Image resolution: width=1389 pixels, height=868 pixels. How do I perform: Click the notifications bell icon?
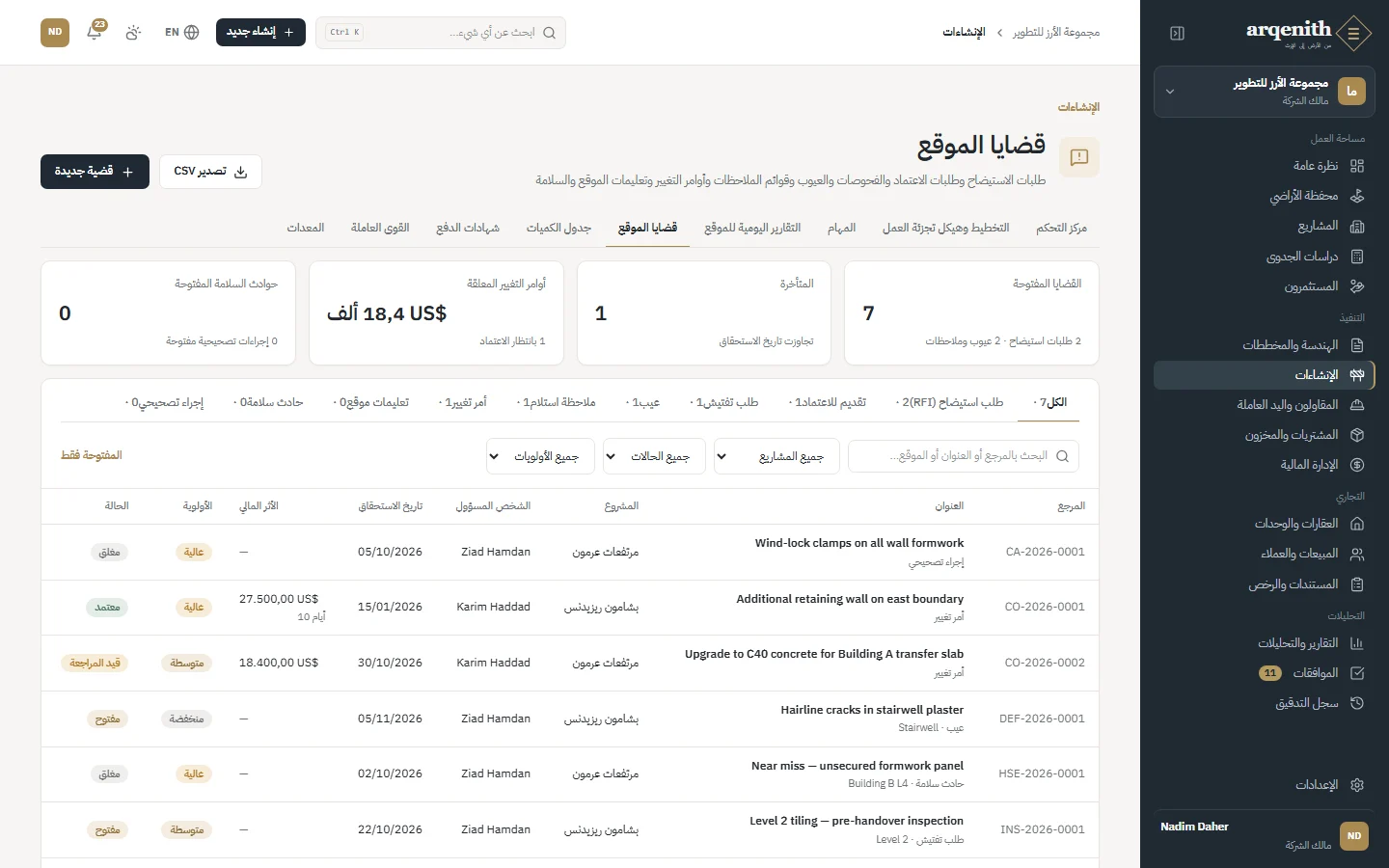[x=95, y=32]
